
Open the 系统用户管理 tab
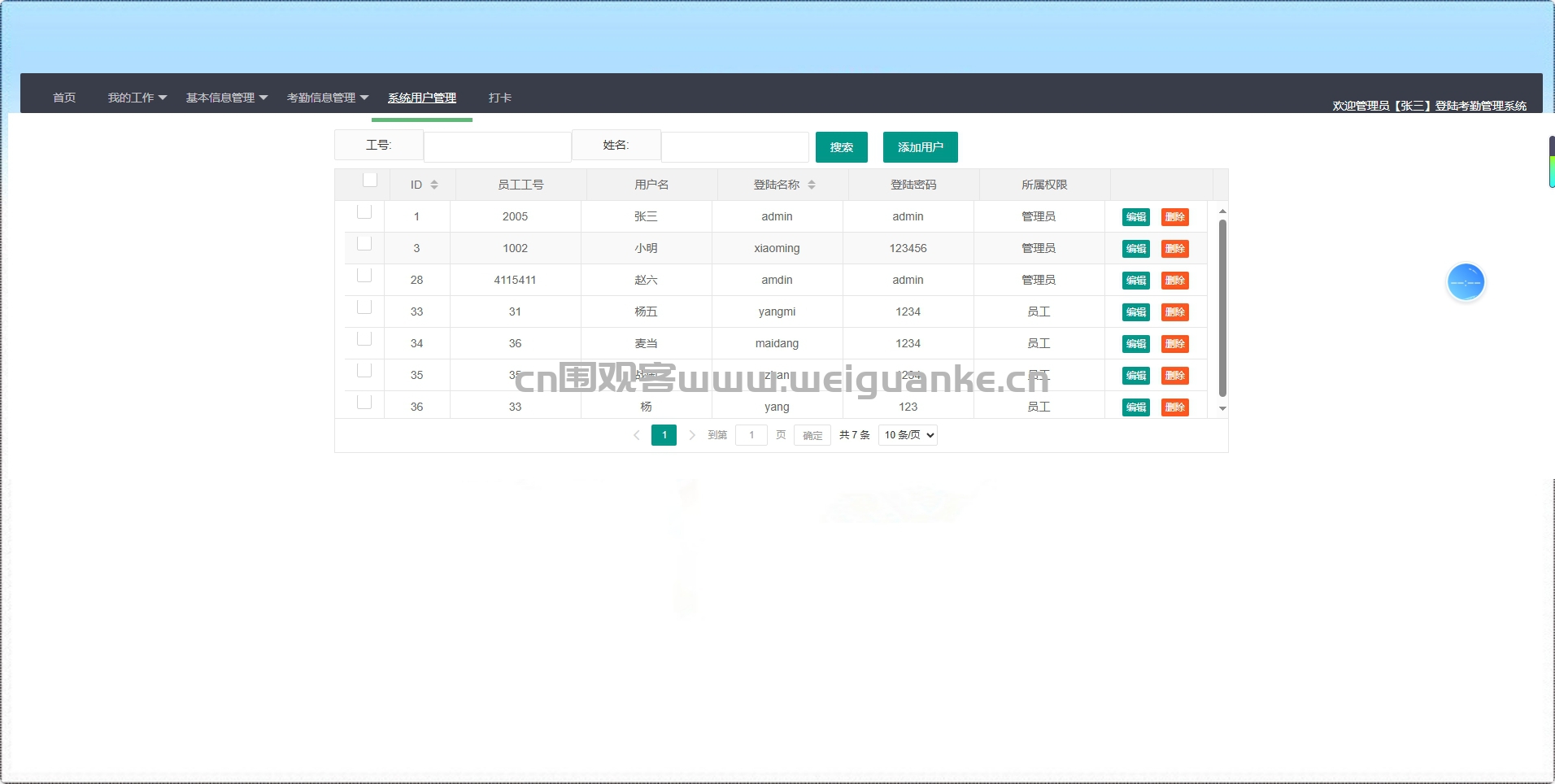pos(422,98)
